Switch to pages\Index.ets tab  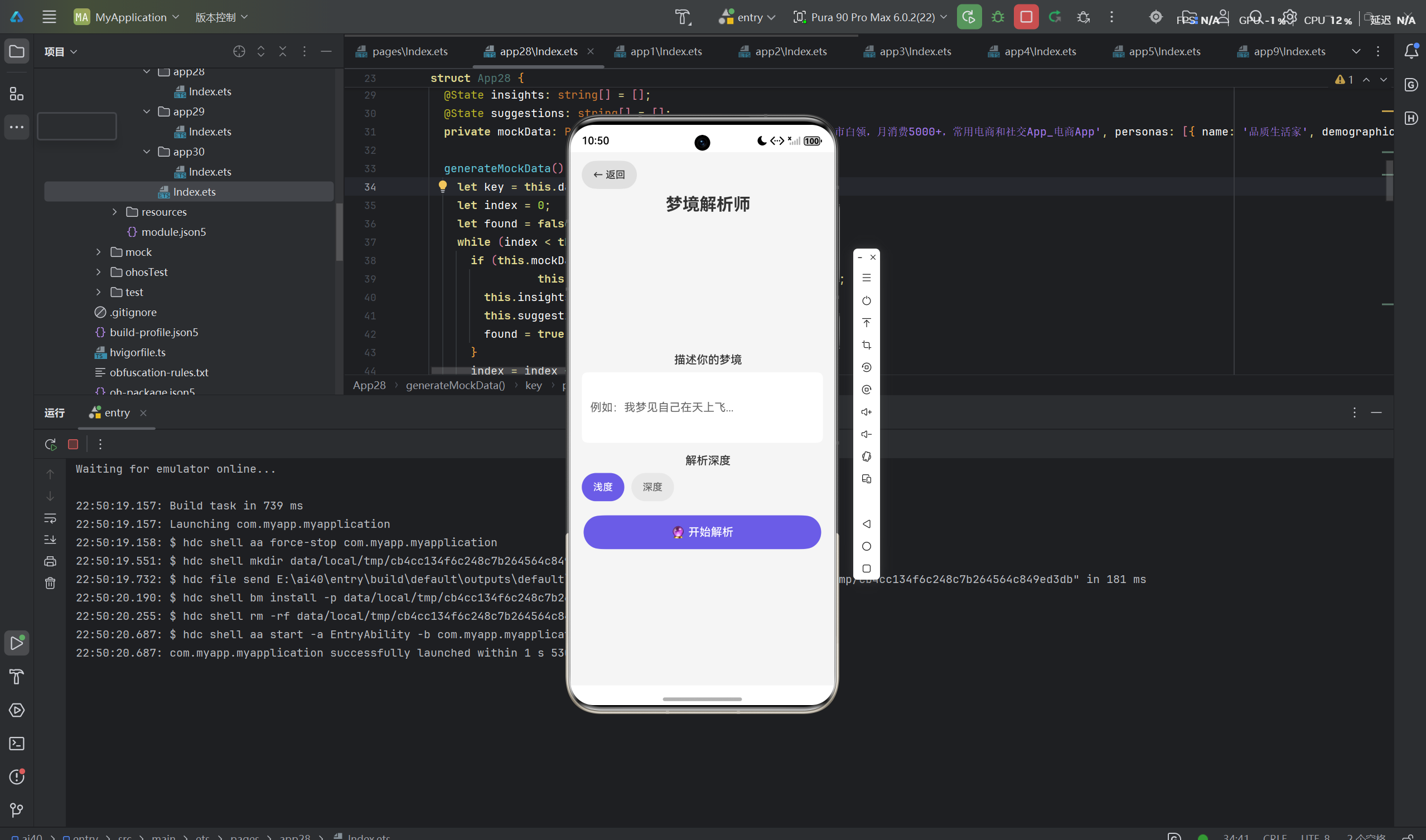402,51
